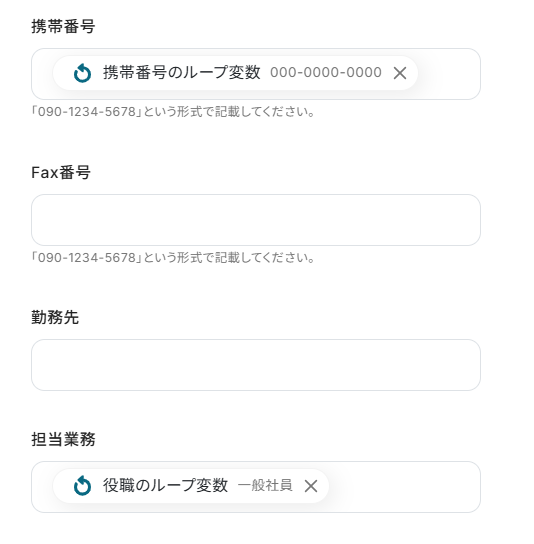Click the loop icon in 役職のループ変数 tag
This screenshot has width=534, height=544.
click(82, 486)
